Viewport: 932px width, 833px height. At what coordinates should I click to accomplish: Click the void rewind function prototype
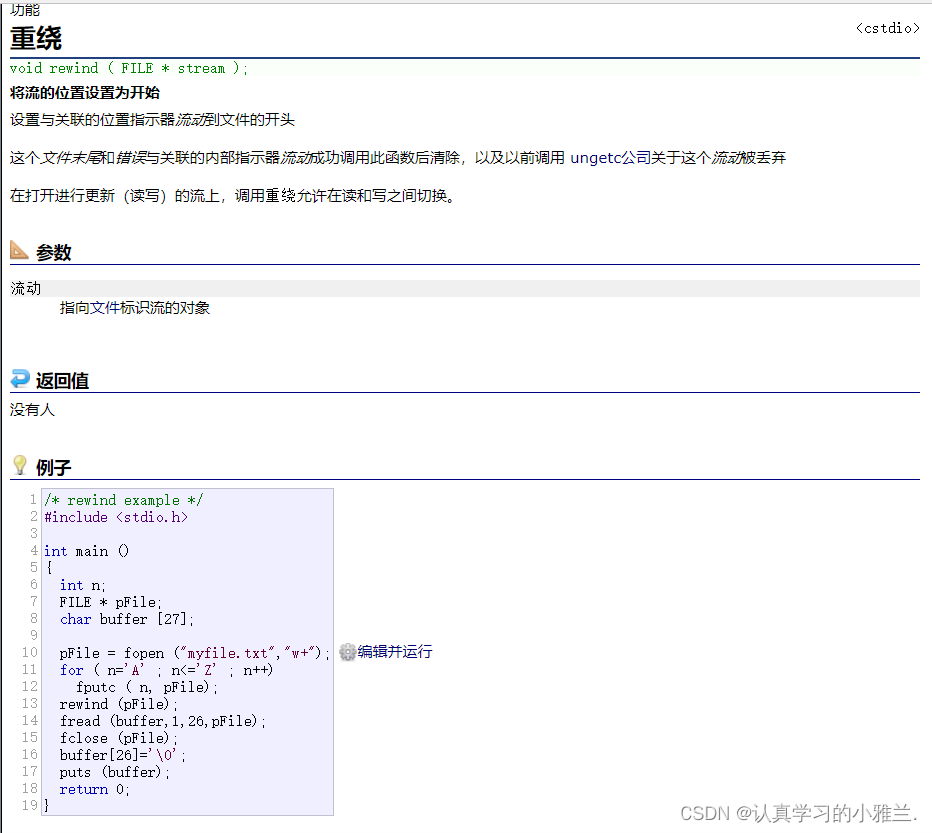click(x=128, y=68)
